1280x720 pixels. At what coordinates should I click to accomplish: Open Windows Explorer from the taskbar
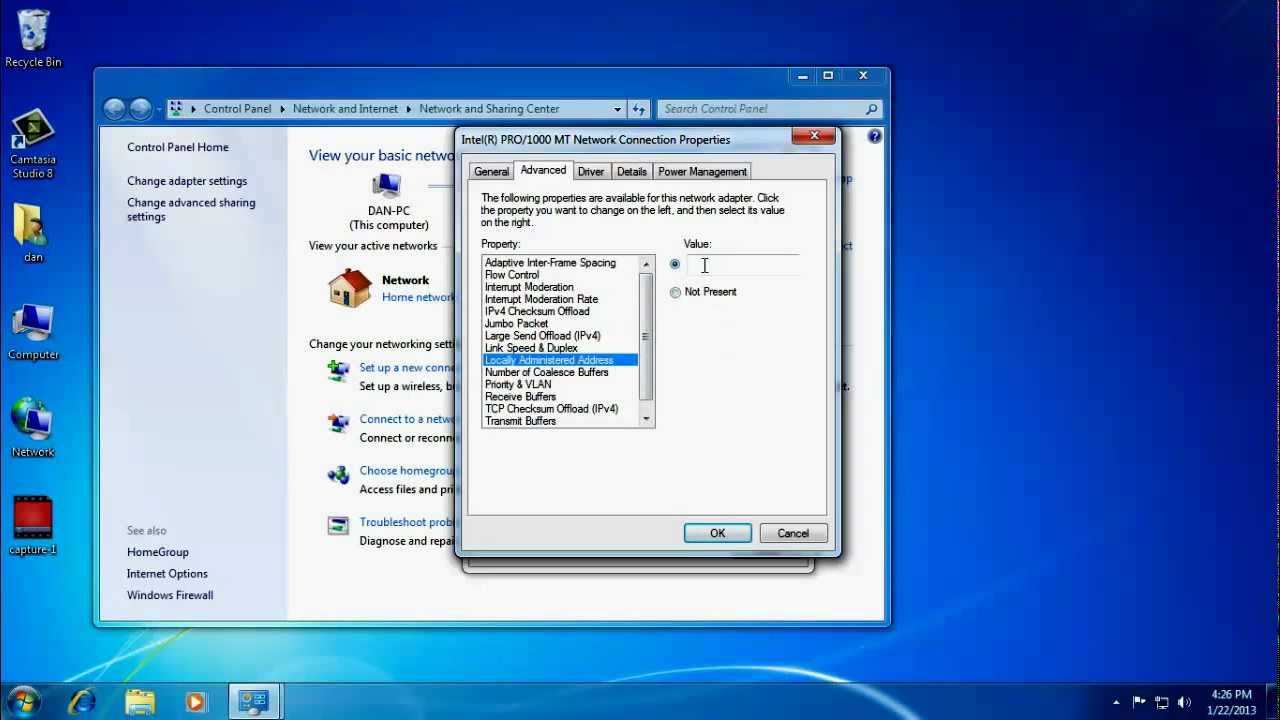point(140,702)
